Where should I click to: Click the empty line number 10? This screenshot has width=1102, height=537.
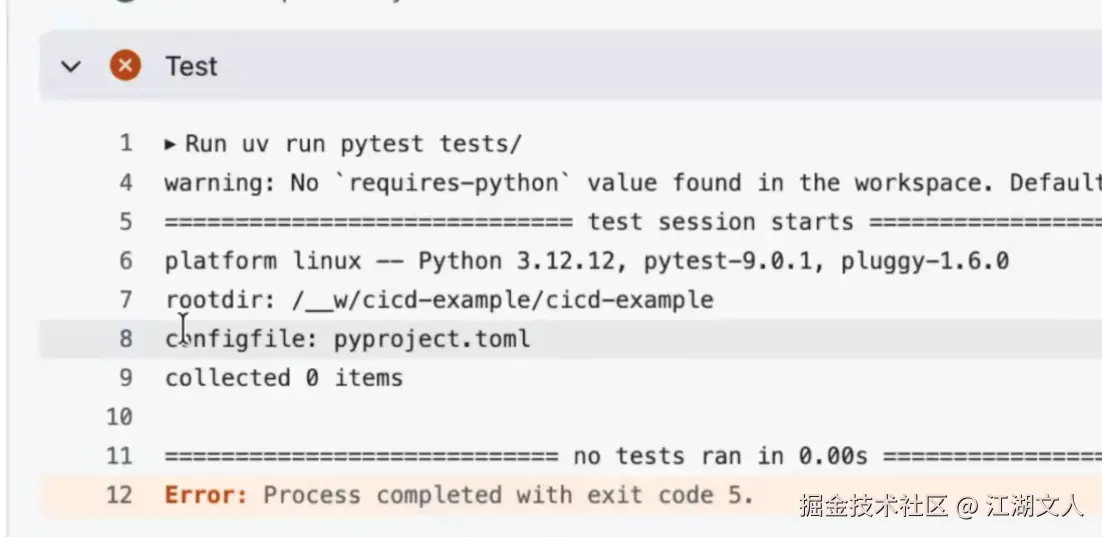coord(119,417)
